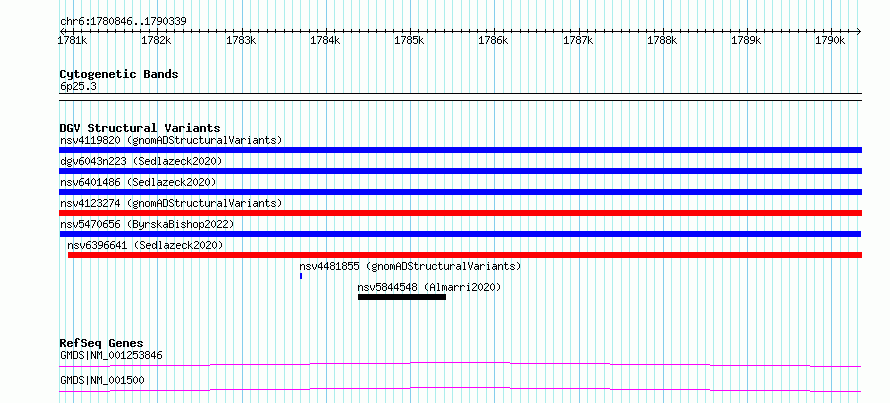Click the RefSeq Genes track title
This screenshot has height=403, width=890.
(x=101, y=343)
